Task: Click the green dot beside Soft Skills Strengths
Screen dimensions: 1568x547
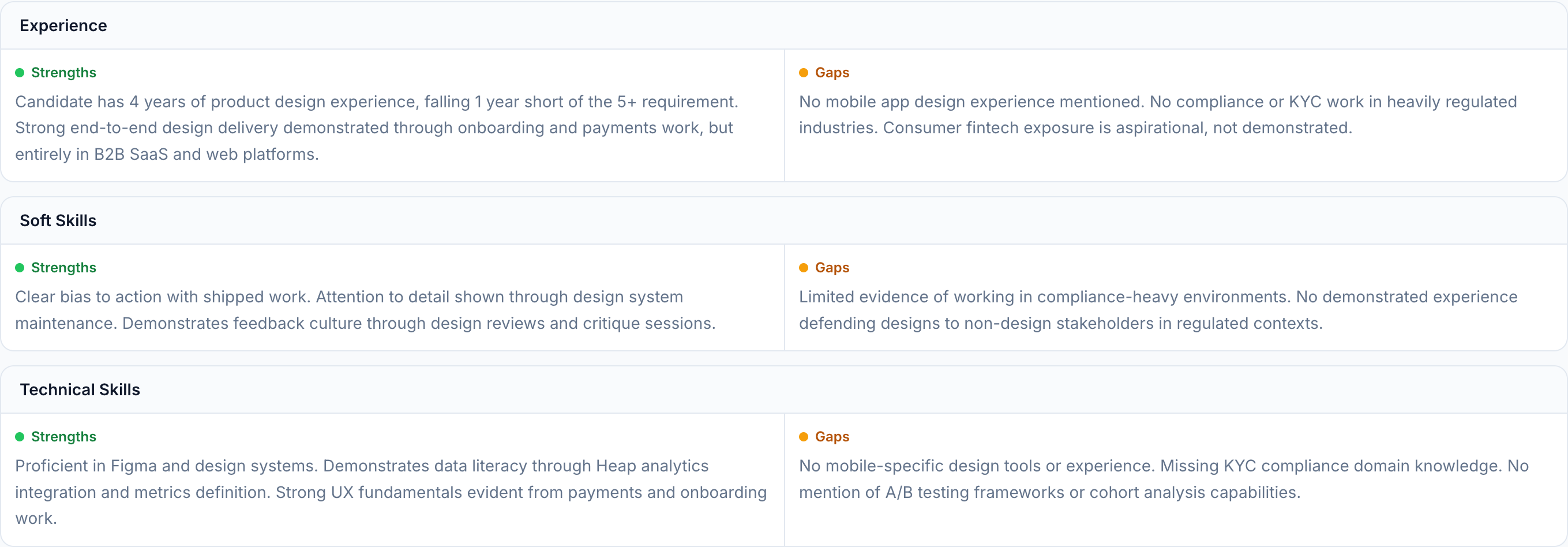Action: (20, 268)
